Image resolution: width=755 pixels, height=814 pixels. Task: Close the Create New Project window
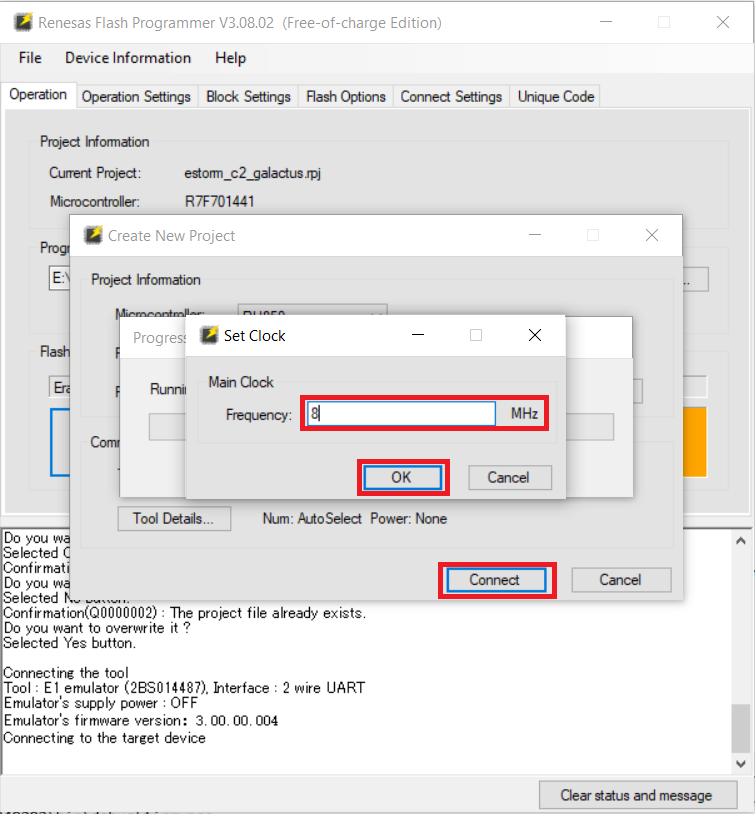652,235
